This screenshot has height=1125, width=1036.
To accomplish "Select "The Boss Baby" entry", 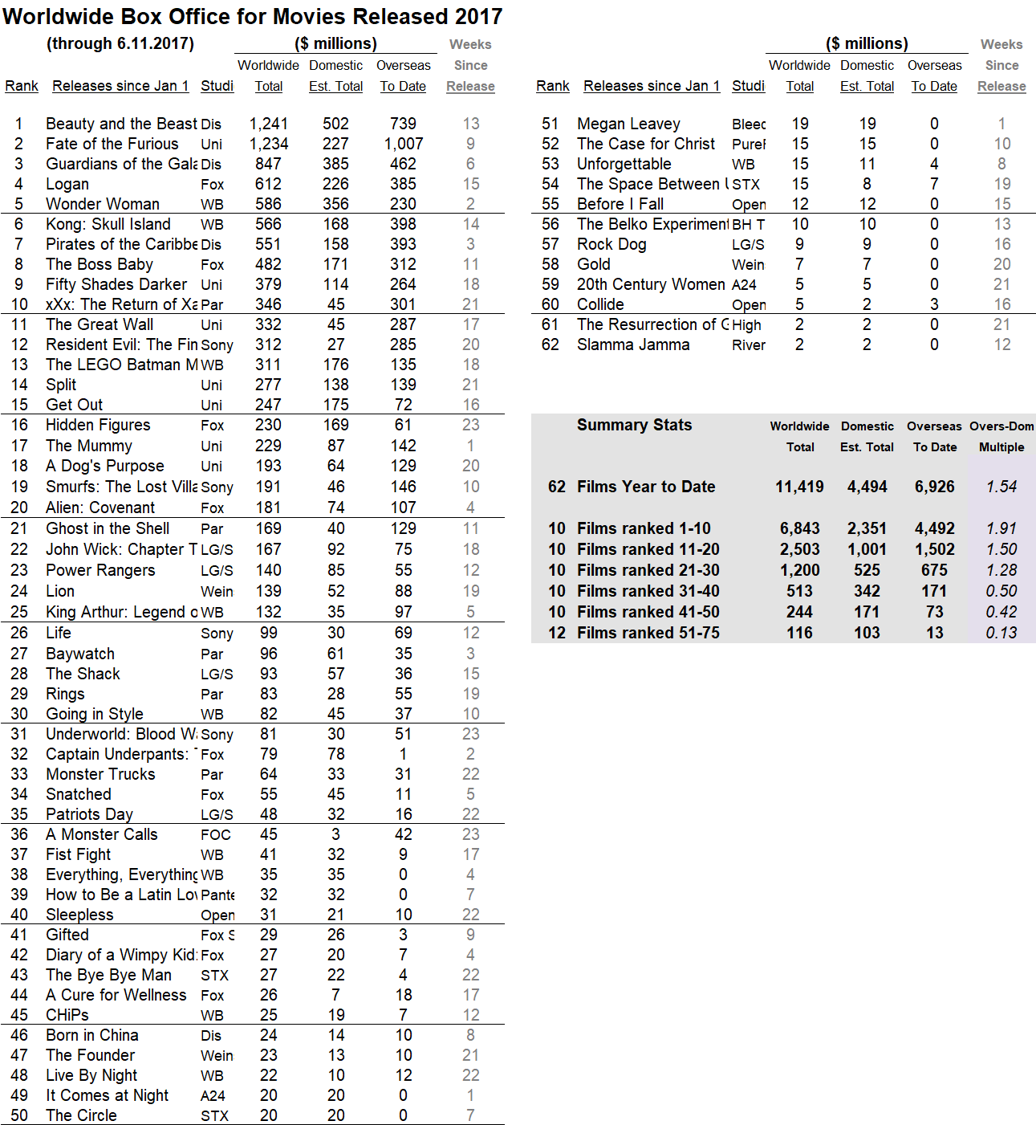I will 99,264.
